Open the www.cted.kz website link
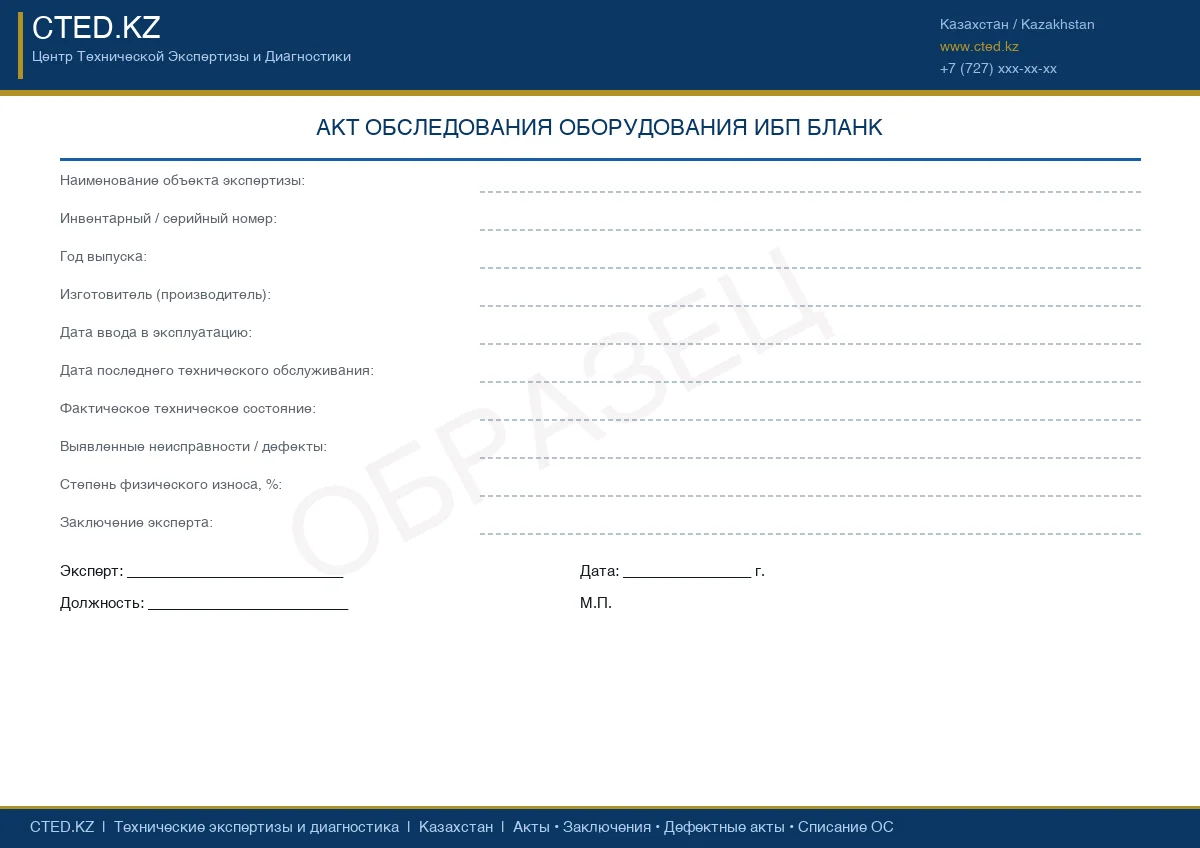Image resolution: width=1200 pixels, height=848 pixels. (979, 46)
